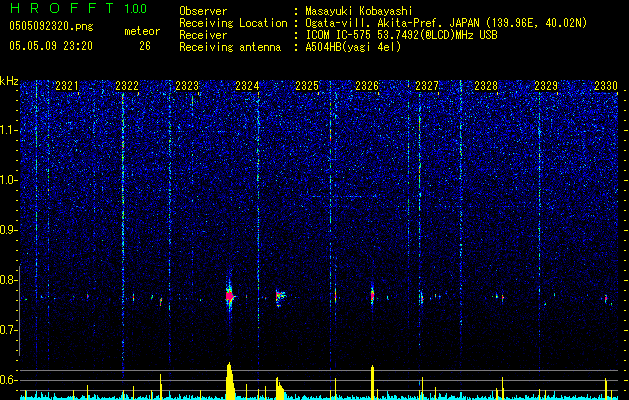The image size is (629, 400).
Task: Click the 'Receiving Location' label
Action: coord(233,23)
